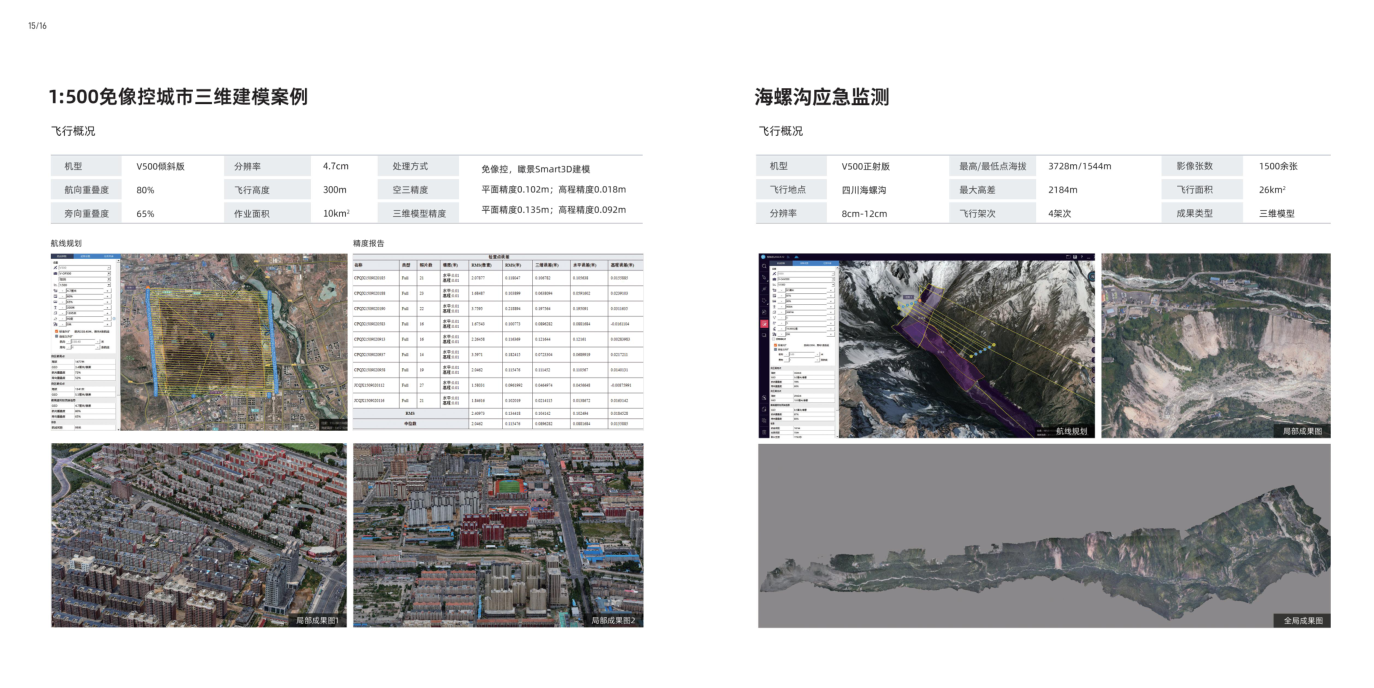Toggle orange checkbox in city route planning panel

pos(54,331)
